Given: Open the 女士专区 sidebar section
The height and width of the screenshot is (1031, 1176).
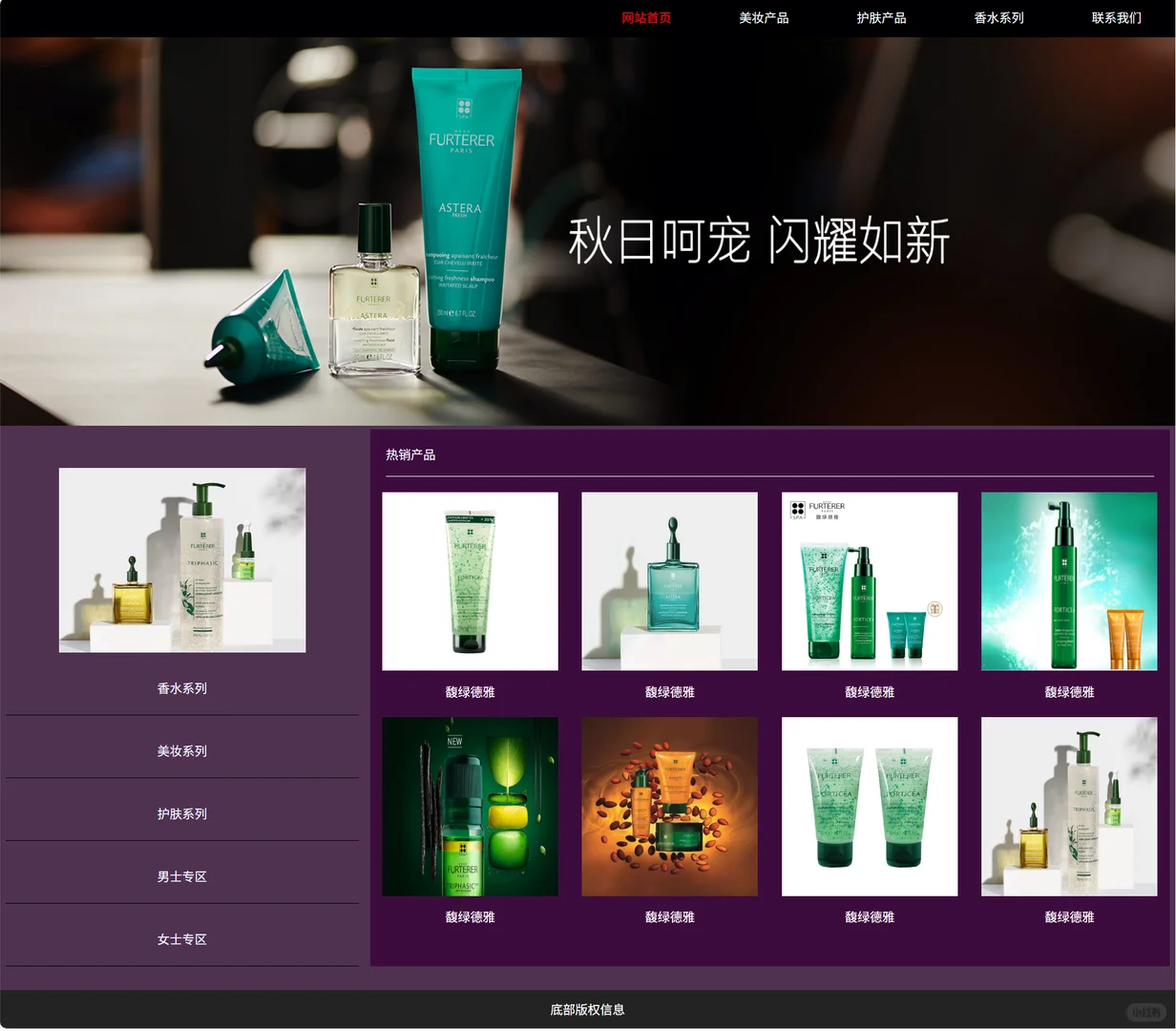Looking at the screenshot, I should 181,939.
